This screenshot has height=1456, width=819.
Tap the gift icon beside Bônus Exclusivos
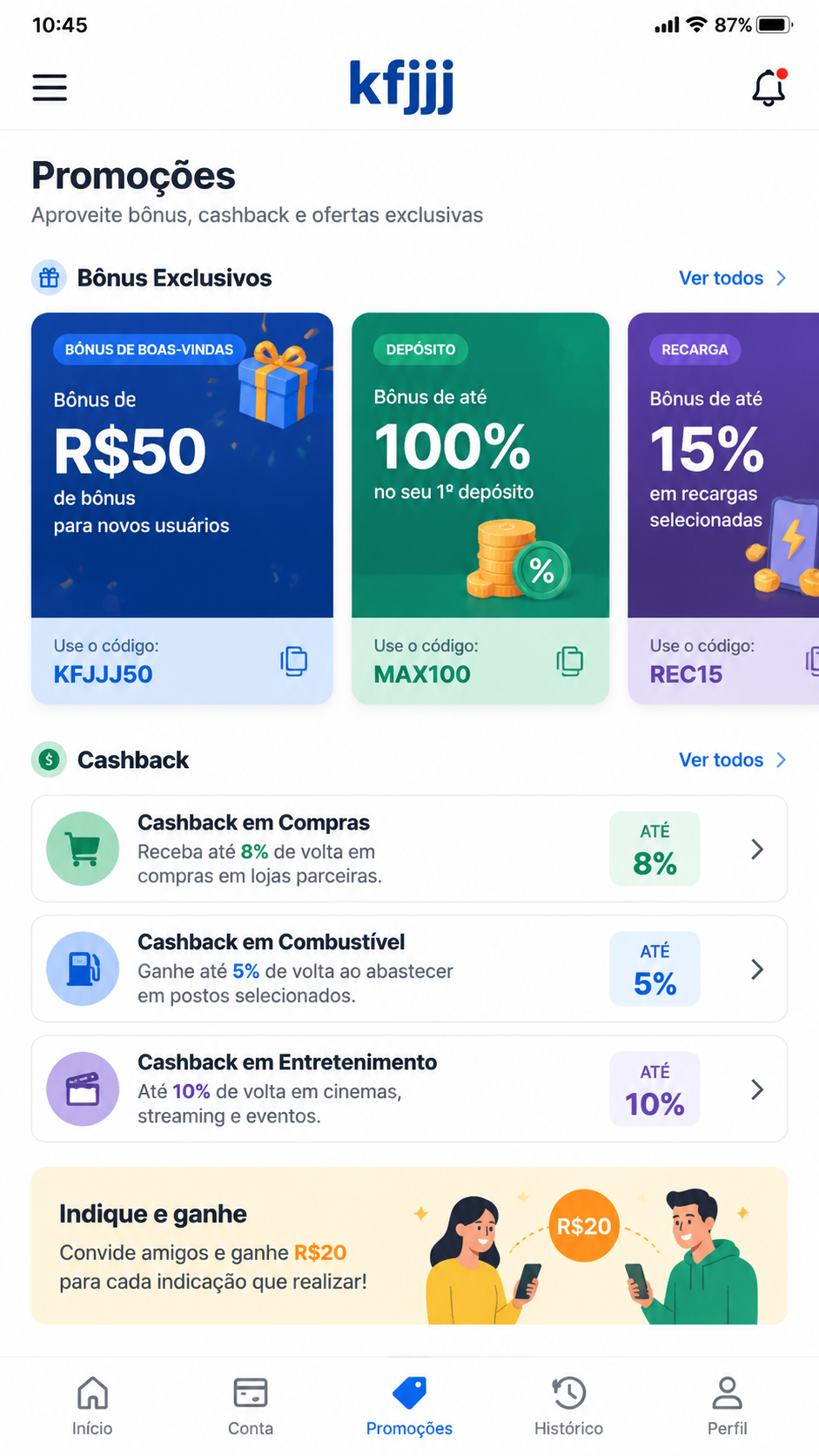[50, 278]
